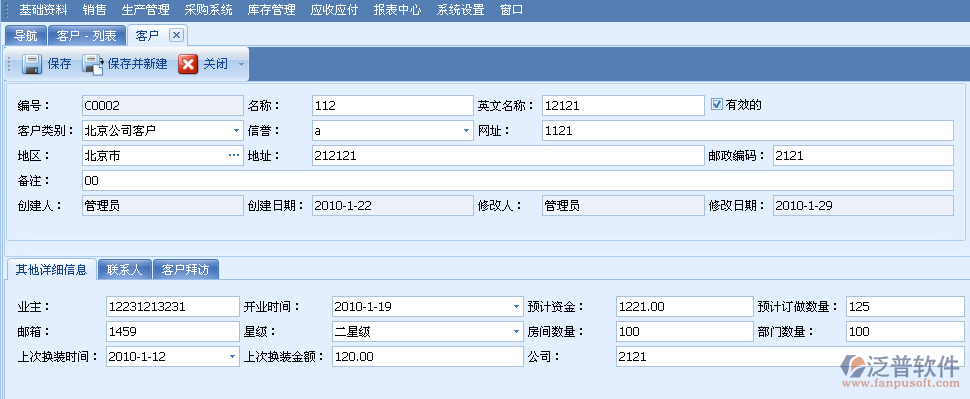Switch to the 联系人 tab

124,270
